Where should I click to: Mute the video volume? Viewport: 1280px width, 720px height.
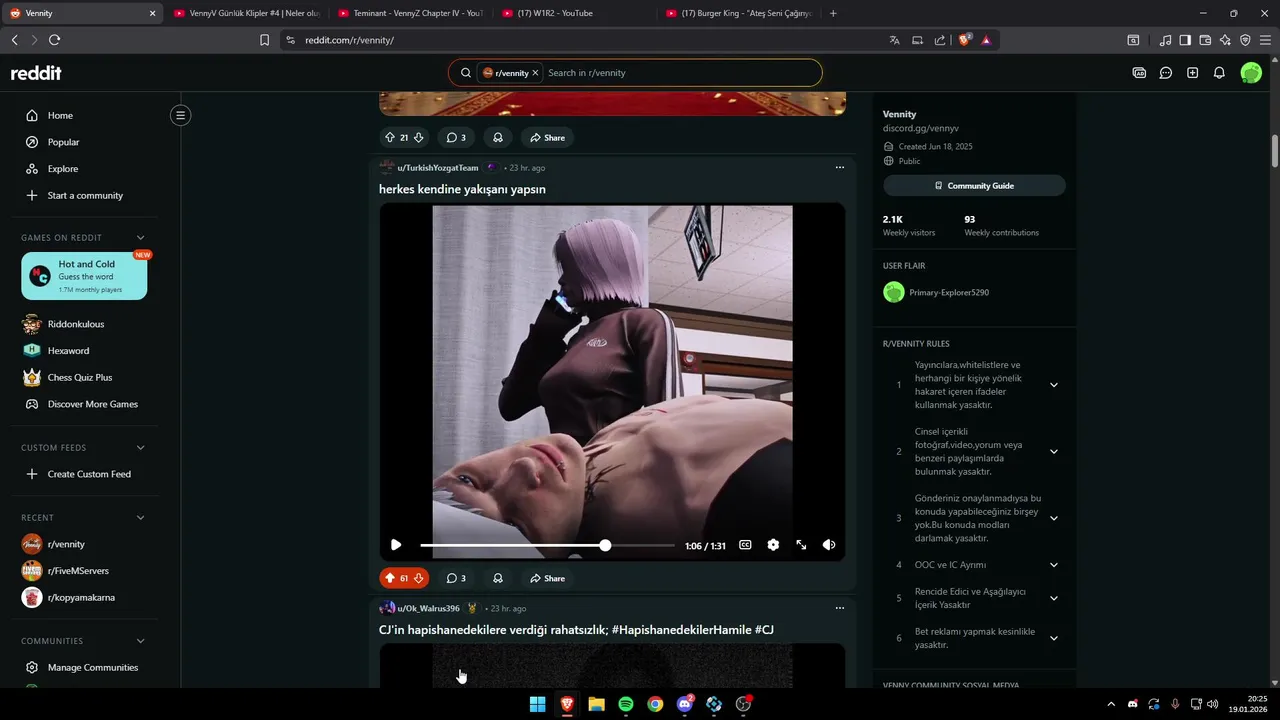tap(829, 545)
